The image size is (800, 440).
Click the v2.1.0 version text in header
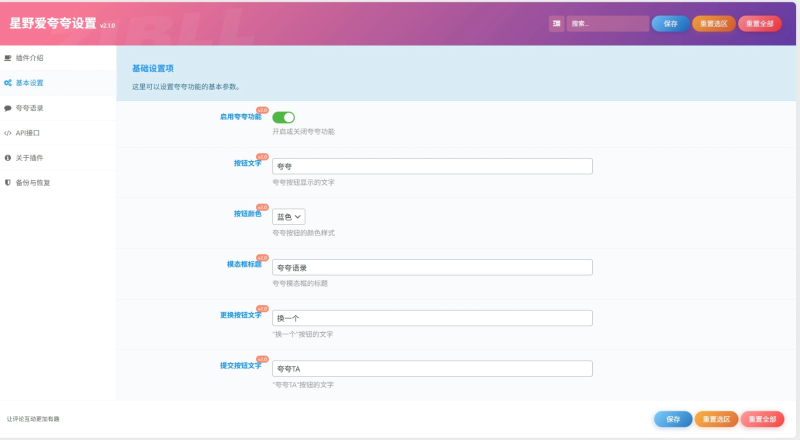[107, 26]
